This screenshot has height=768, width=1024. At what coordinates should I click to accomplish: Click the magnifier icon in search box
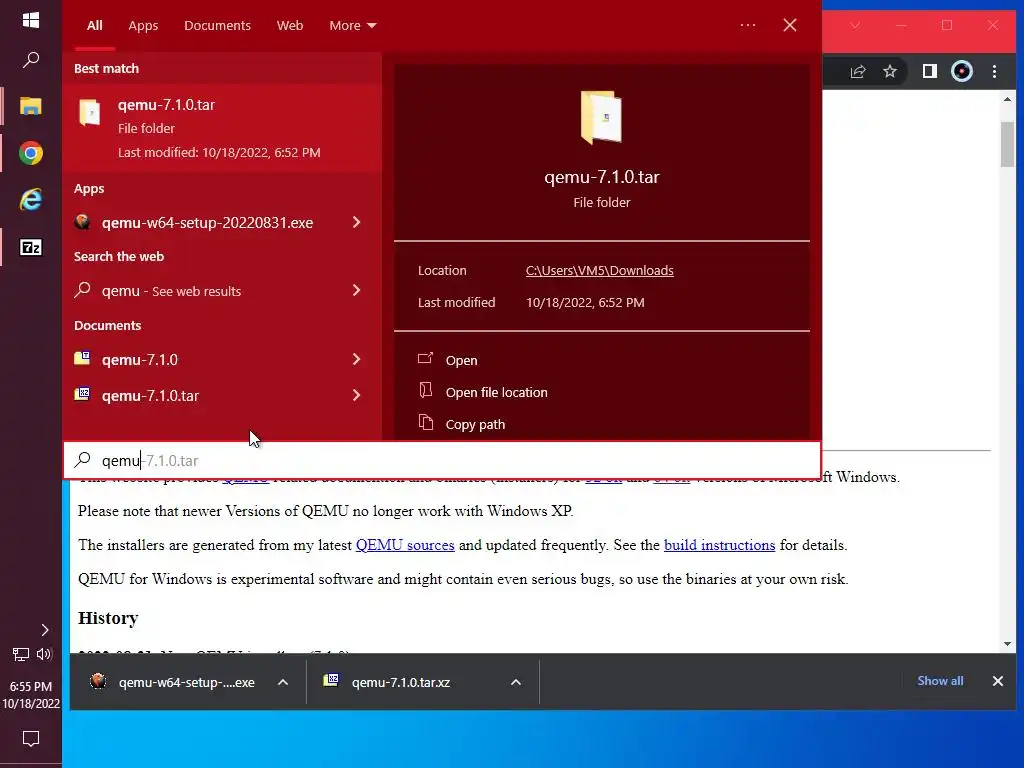click(82, 460)
